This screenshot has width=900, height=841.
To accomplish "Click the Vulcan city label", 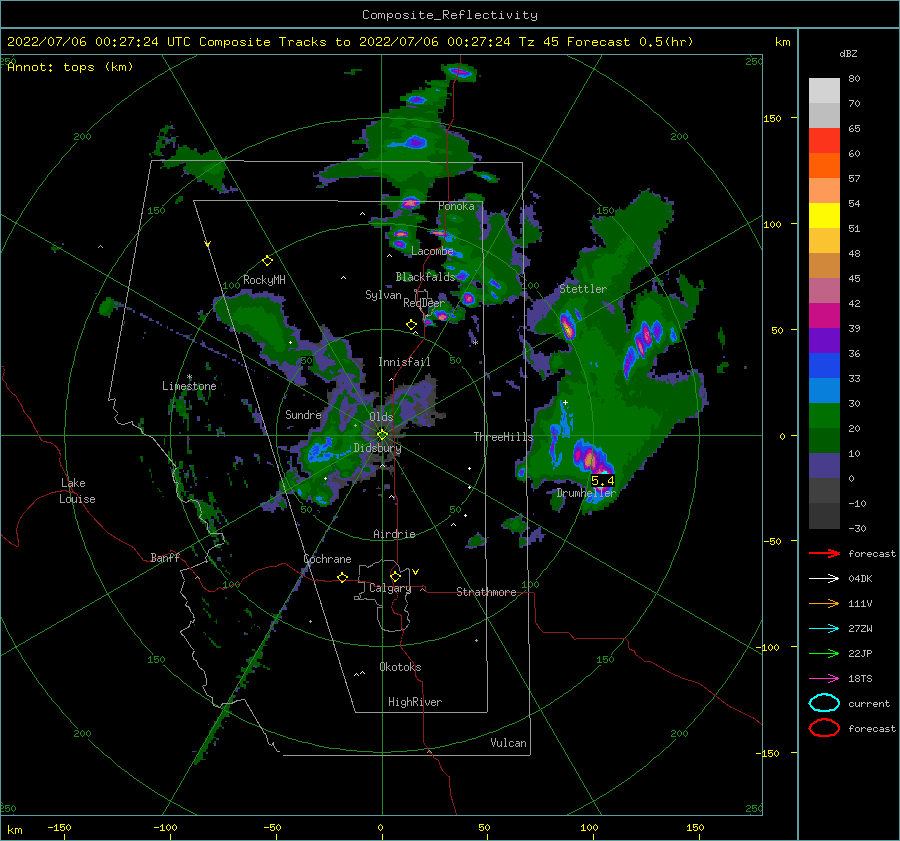I will point(509,743).
